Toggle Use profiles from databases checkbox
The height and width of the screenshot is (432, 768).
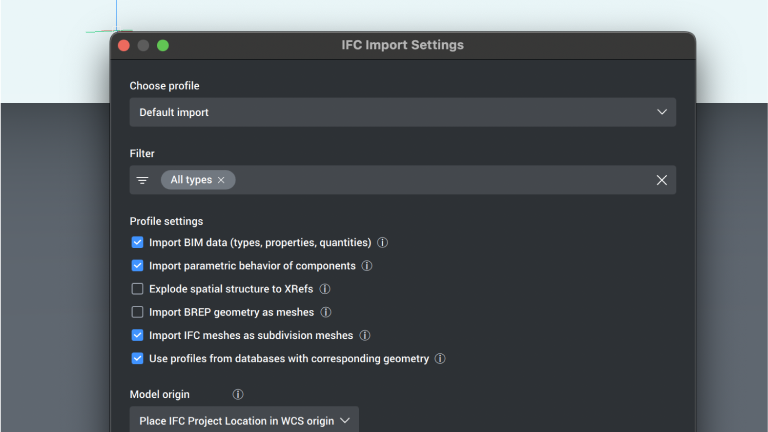pos(138,359)
